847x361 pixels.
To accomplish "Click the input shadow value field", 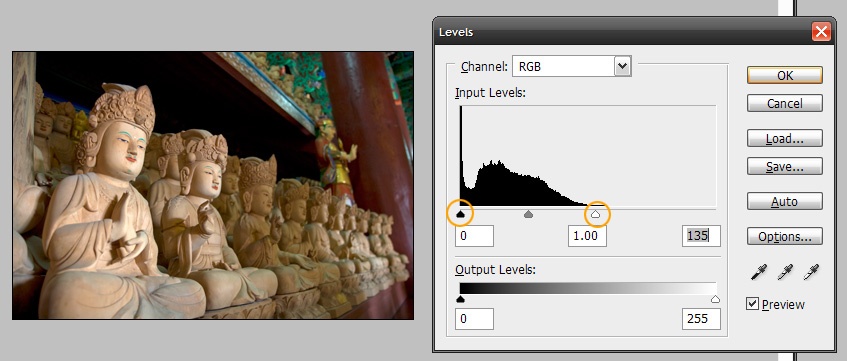I will [474, 236].
